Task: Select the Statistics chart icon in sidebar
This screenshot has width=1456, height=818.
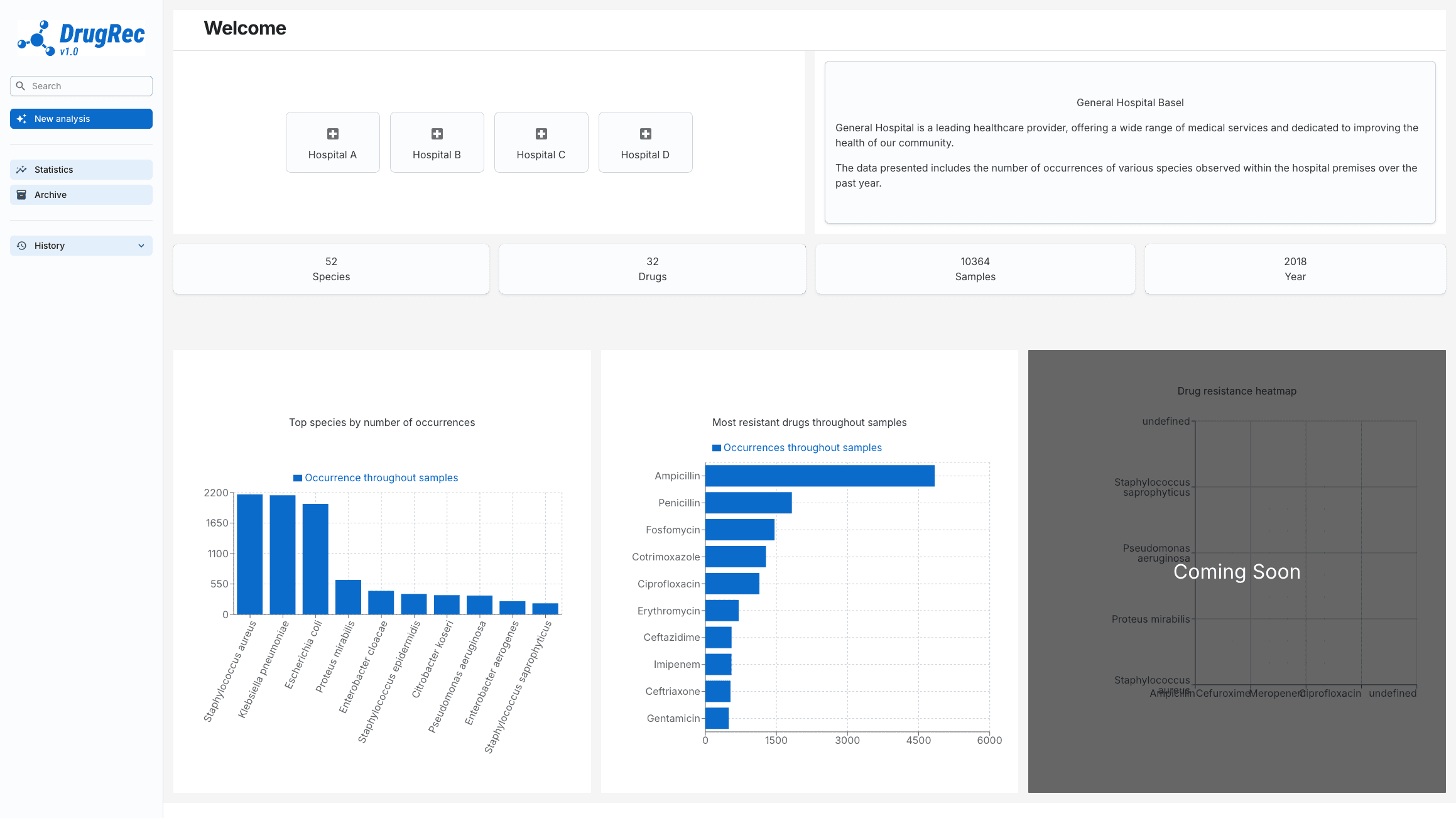Action: pyautogui.click(x=22, y=169)
